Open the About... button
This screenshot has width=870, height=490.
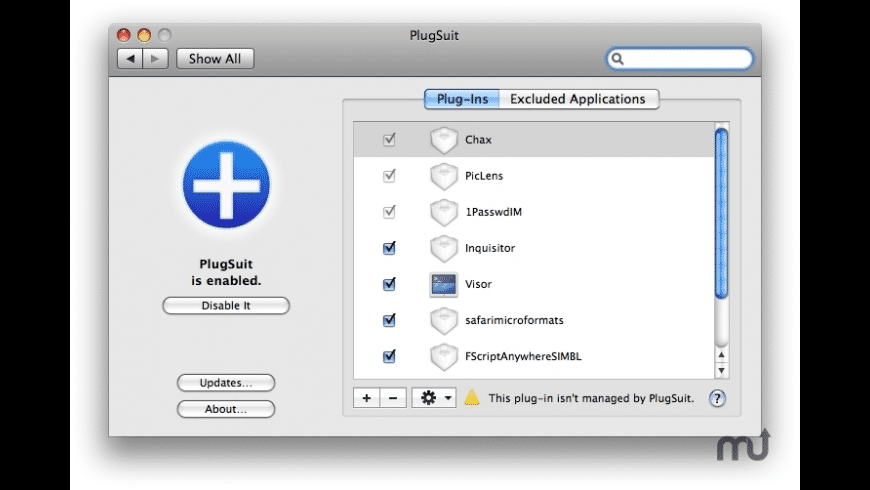[226, 409]
